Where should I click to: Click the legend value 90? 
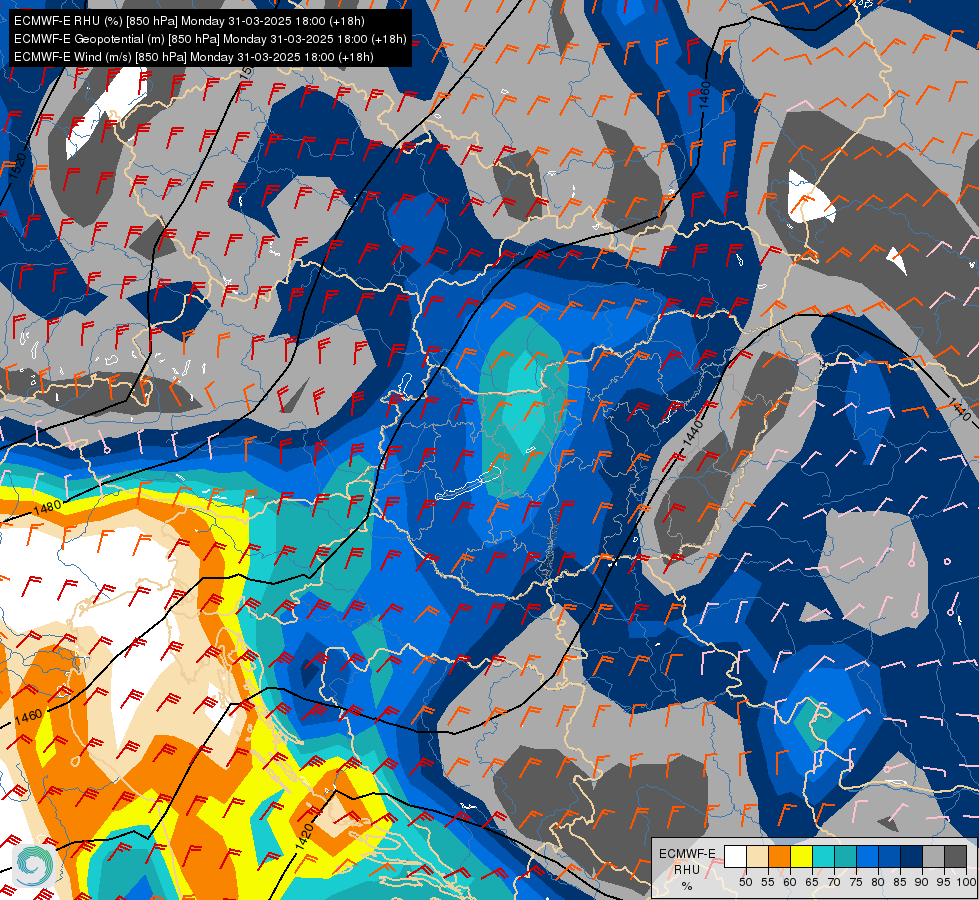(x=922, y=883)
